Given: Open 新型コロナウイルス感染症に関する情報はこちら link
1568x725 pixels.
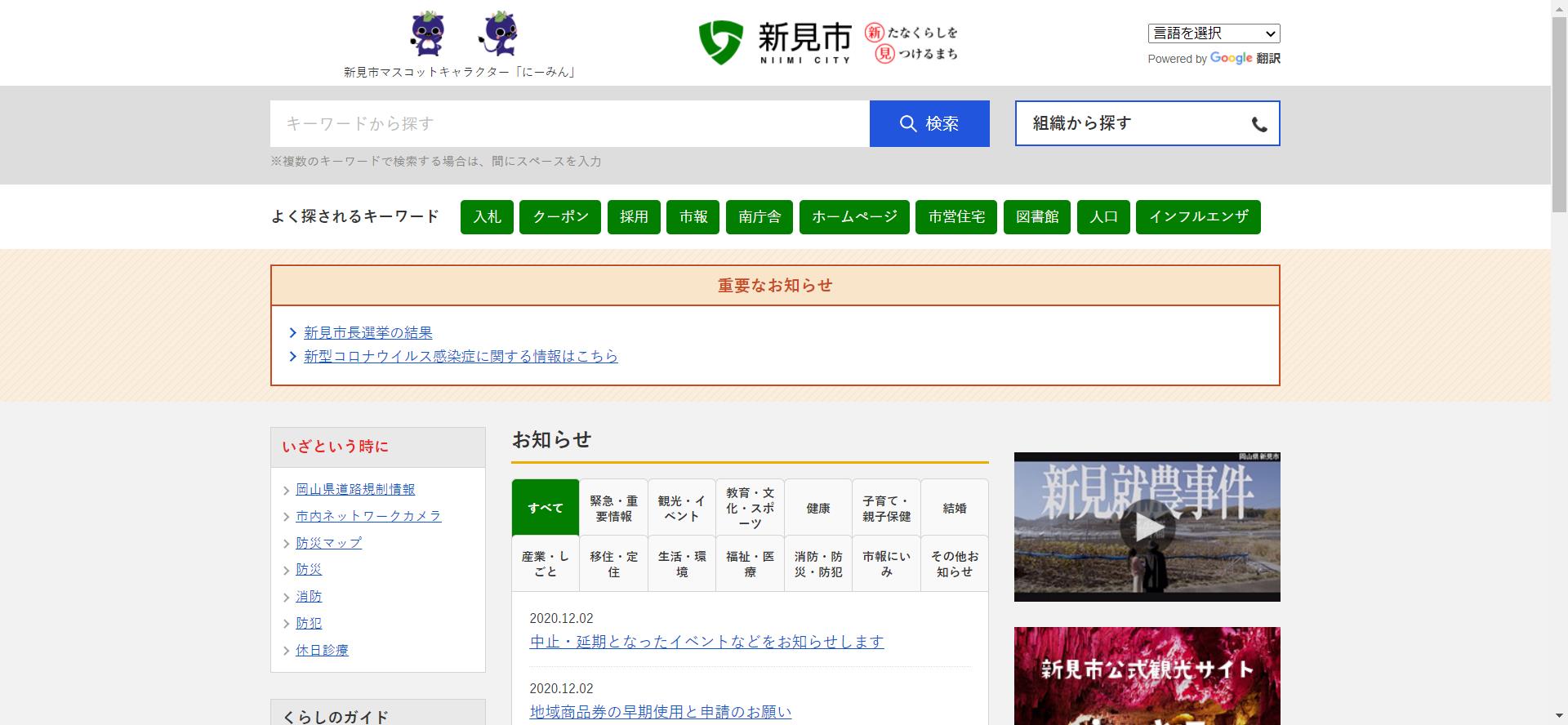Looking at the screenshot, I should point(461,356).
